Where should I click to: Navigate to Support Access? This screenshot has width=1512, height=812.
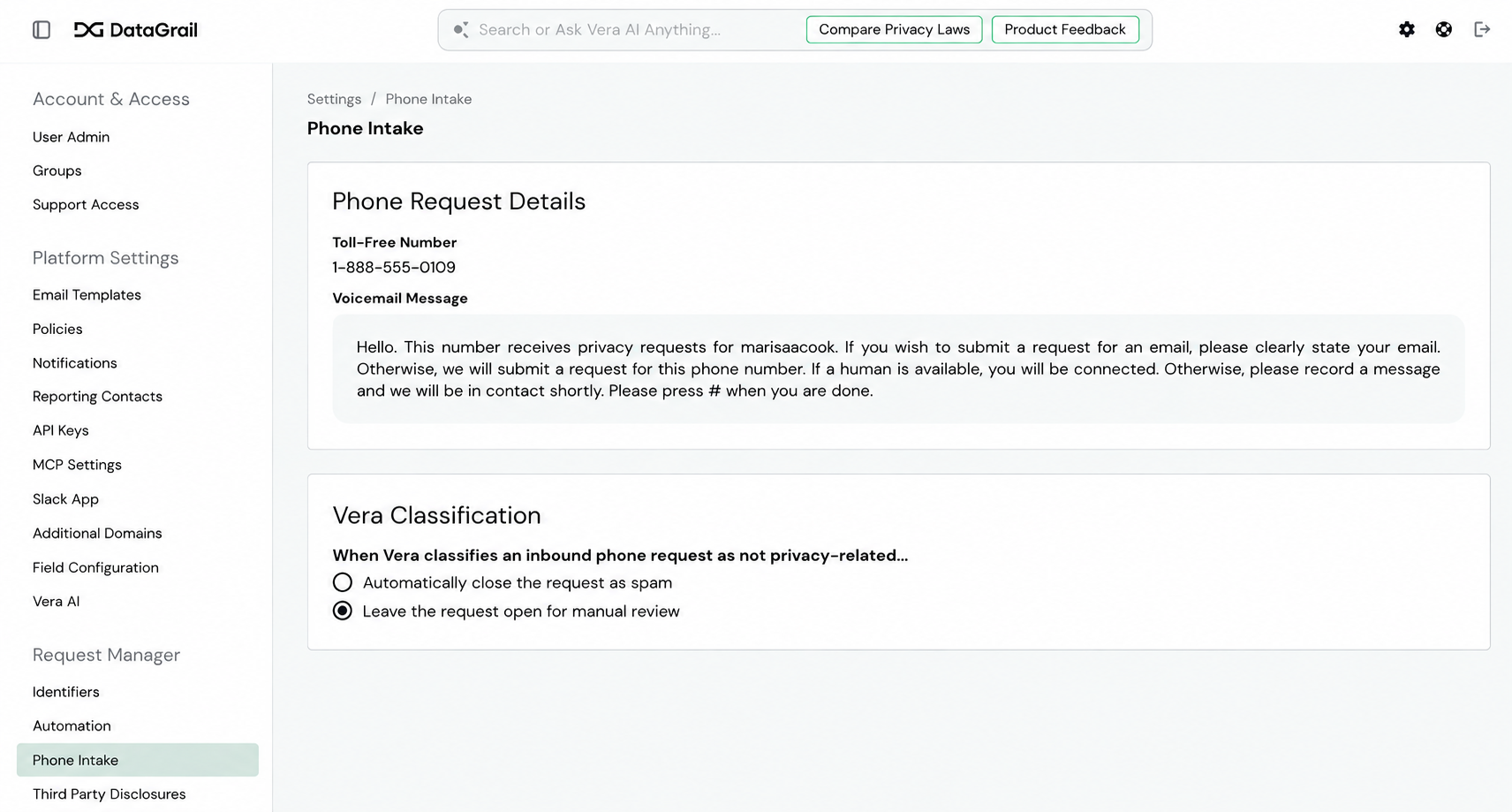click(86, 204)
